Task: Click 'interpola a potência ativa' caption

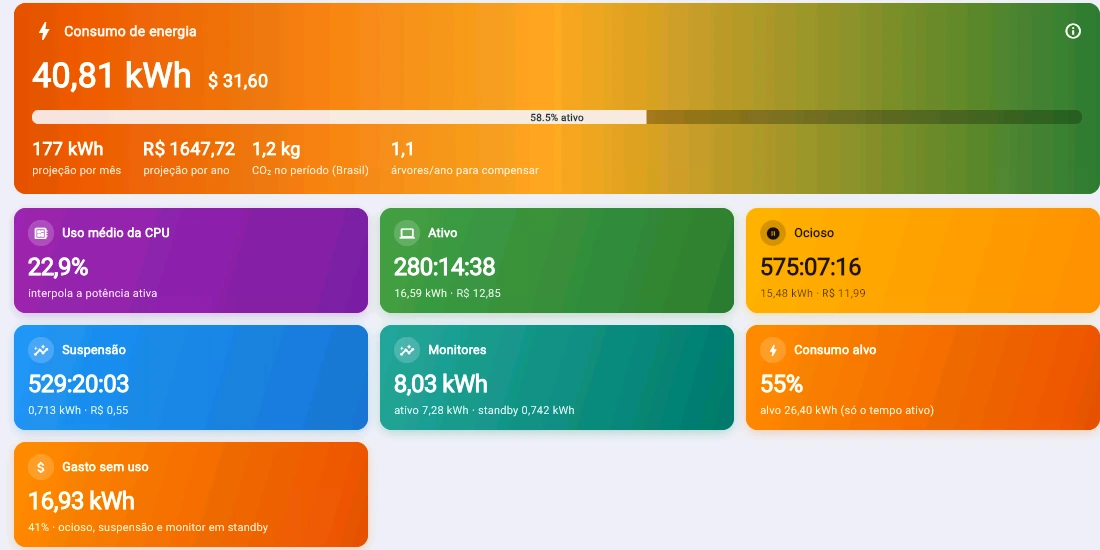Action: [93, 293]
